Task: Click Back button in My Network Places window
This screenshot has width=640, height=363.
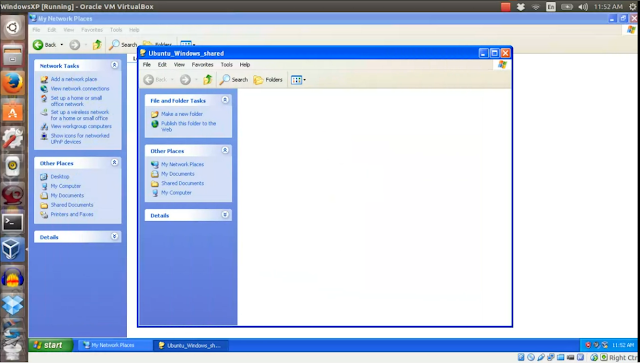Action: [x=44, y=45]
